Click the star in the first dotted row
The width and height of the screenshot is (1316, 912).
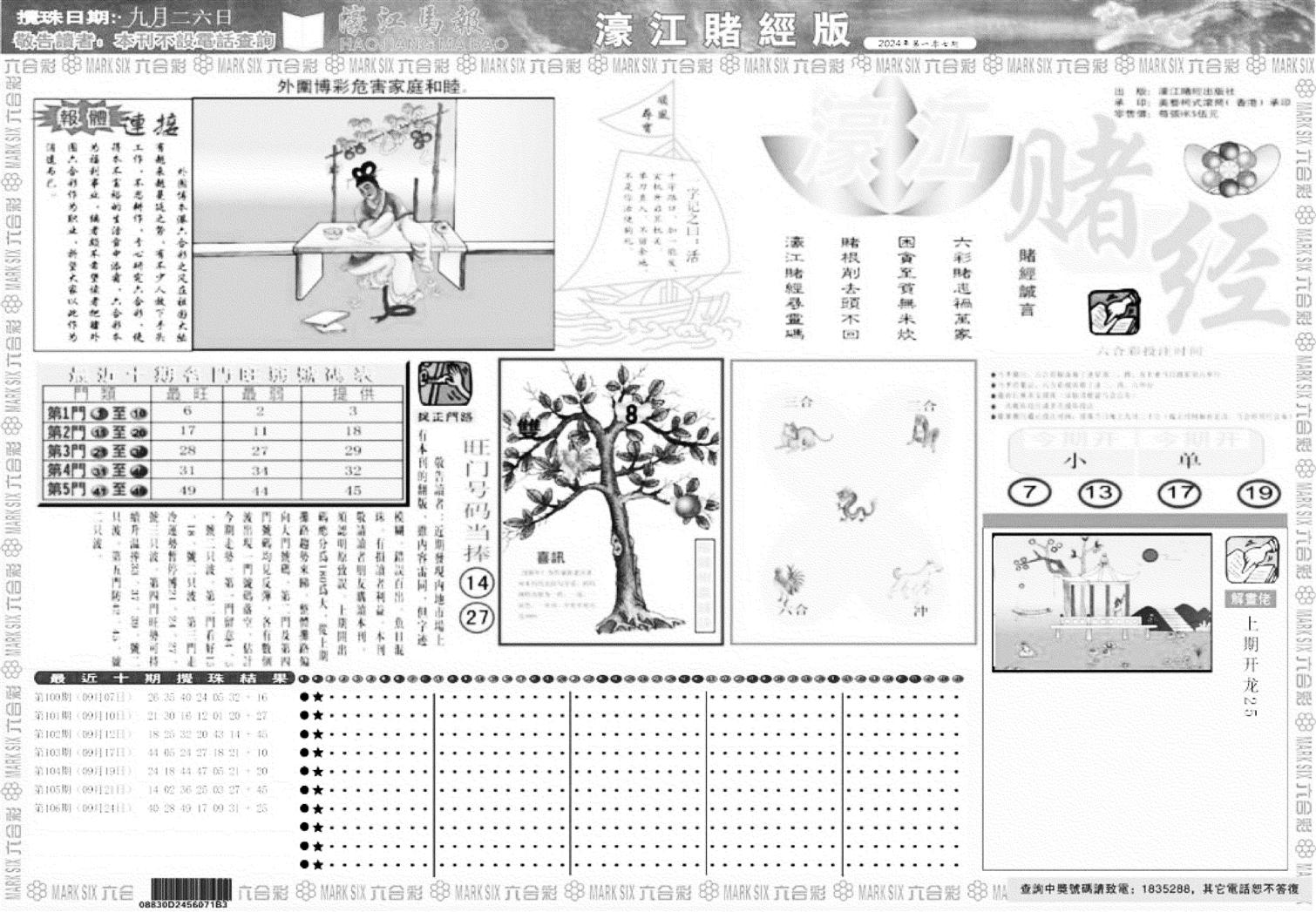(318, 697)
